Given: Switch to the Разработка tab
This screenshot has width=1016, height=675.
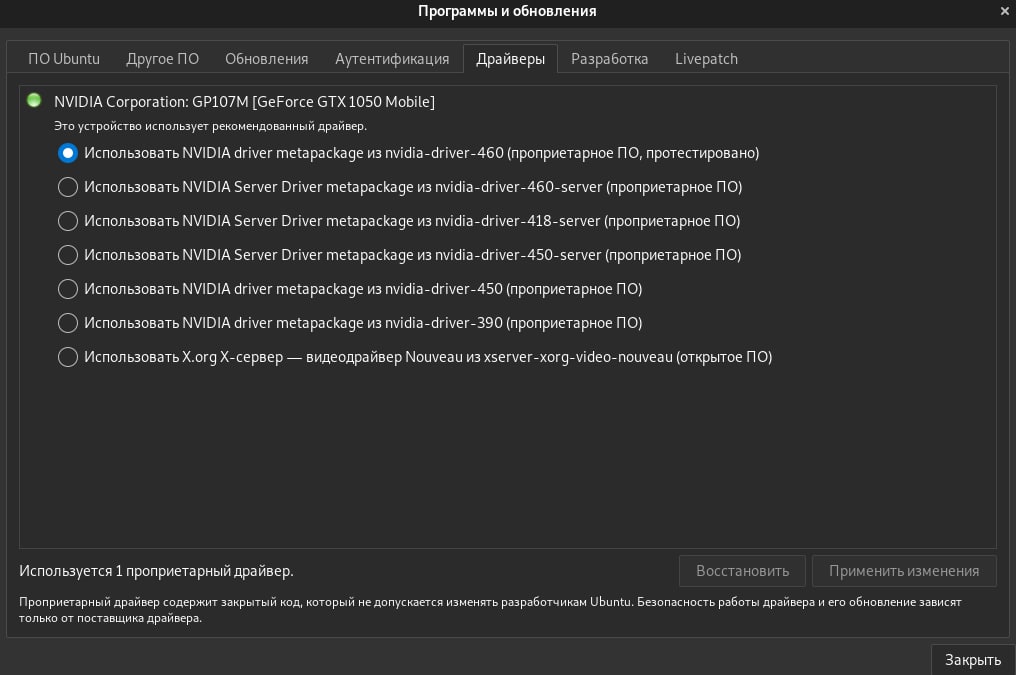Looking at the screenshot, I should (x=610, y=59).
